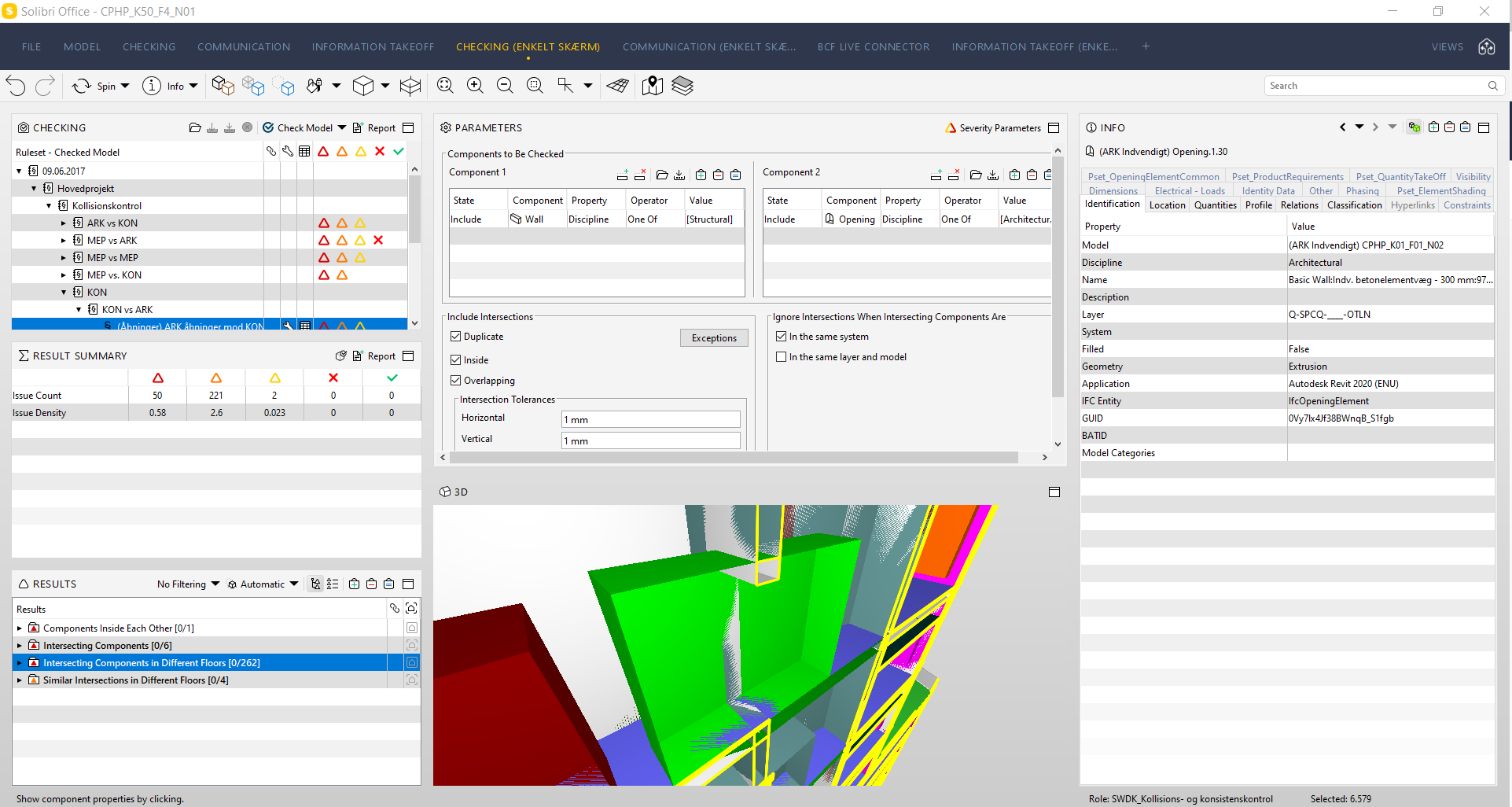Switch to INFORMATION TAKEOFF tab
The height and width of the screenshot is (807, 1512).
(373, 46)
